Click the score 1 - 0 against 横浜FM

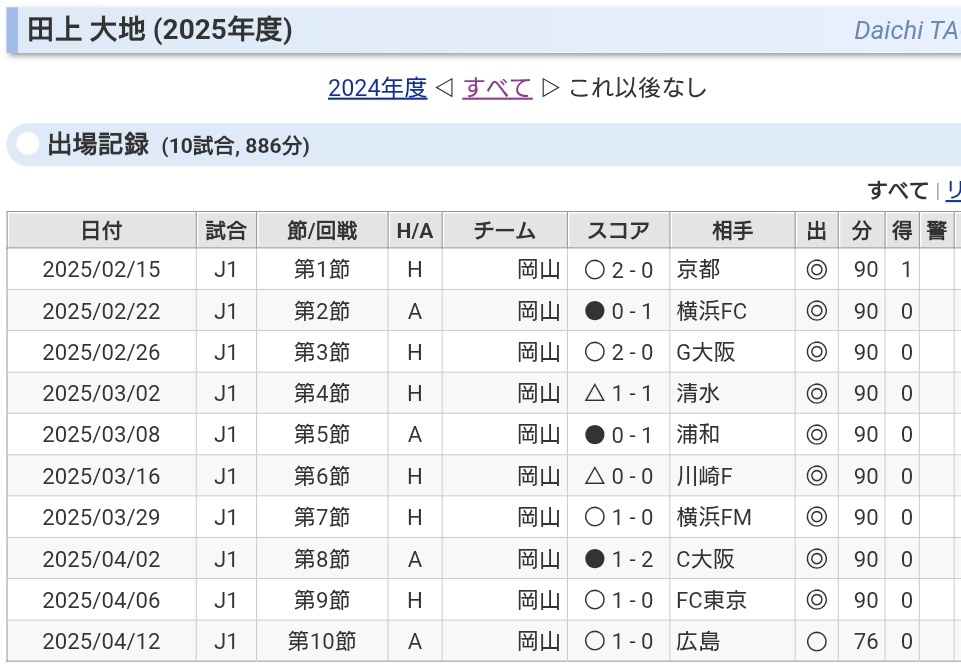(632, 517)
